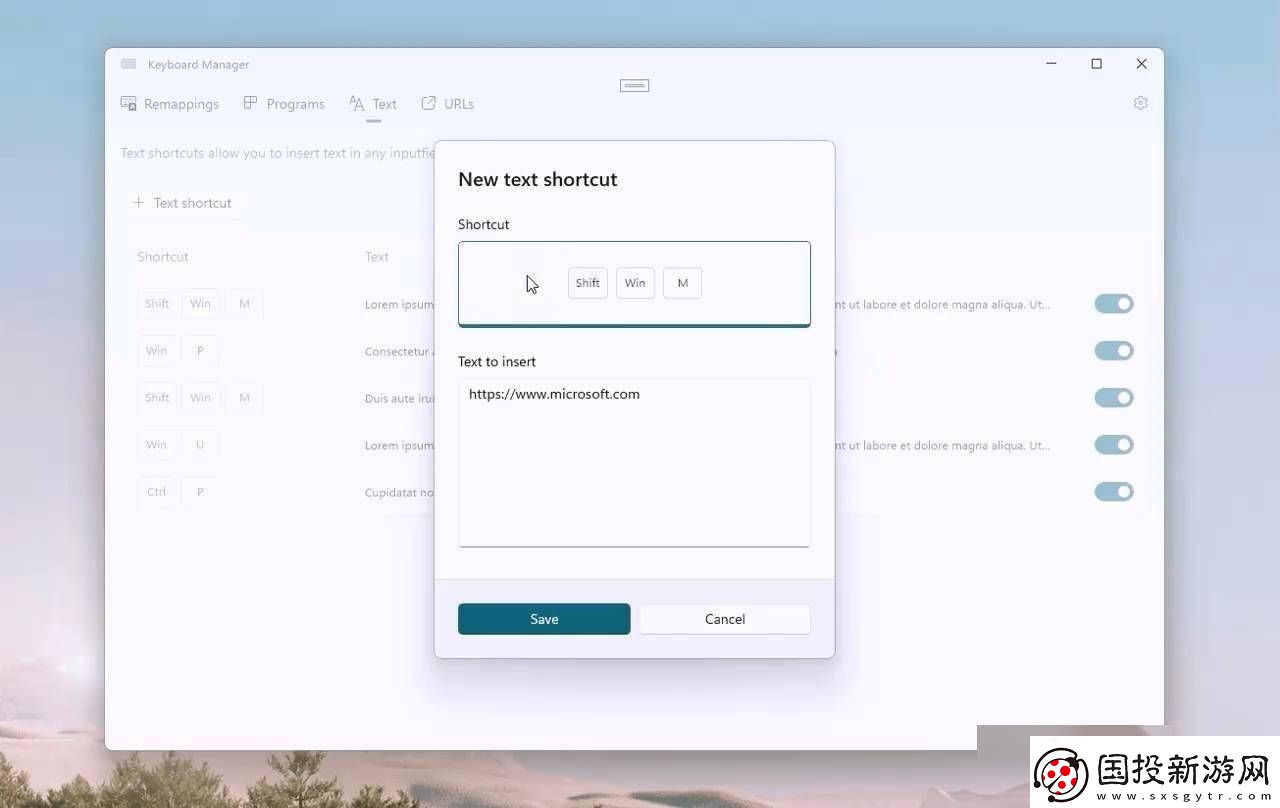
Task: Toggle off the first Shift Win M shortcut
Action: tap(1113, 304)
